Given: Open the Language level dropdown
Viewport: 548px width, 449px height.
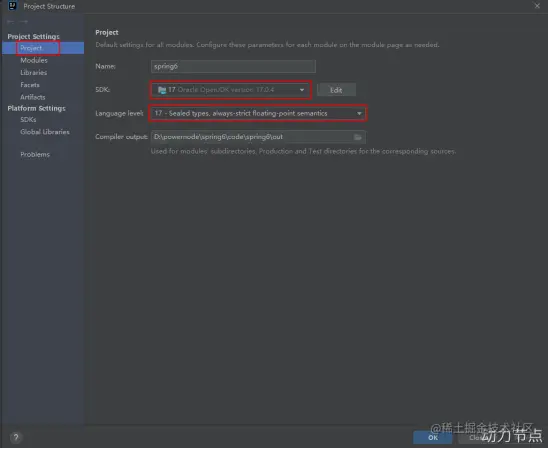Looking at the screenshot, I should coord(258,114).
